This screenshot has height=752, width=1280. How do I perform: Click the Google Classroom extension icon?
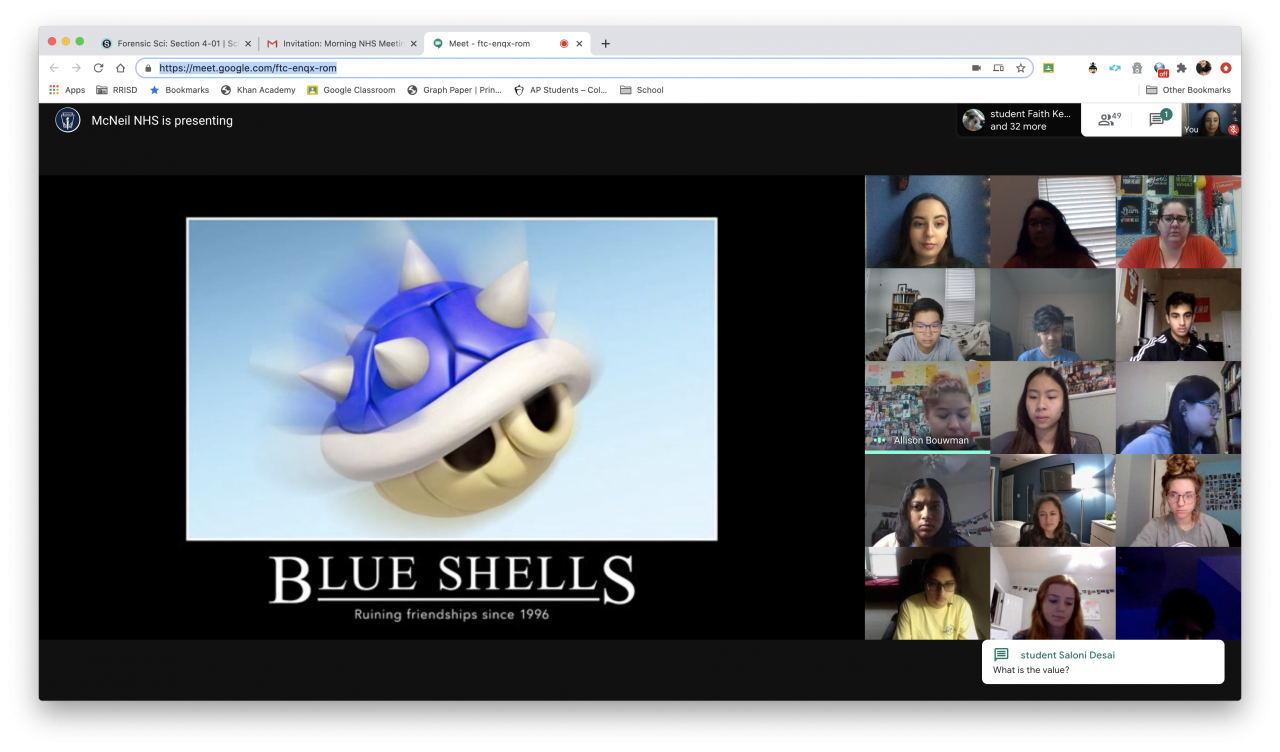coord(1048,68)
